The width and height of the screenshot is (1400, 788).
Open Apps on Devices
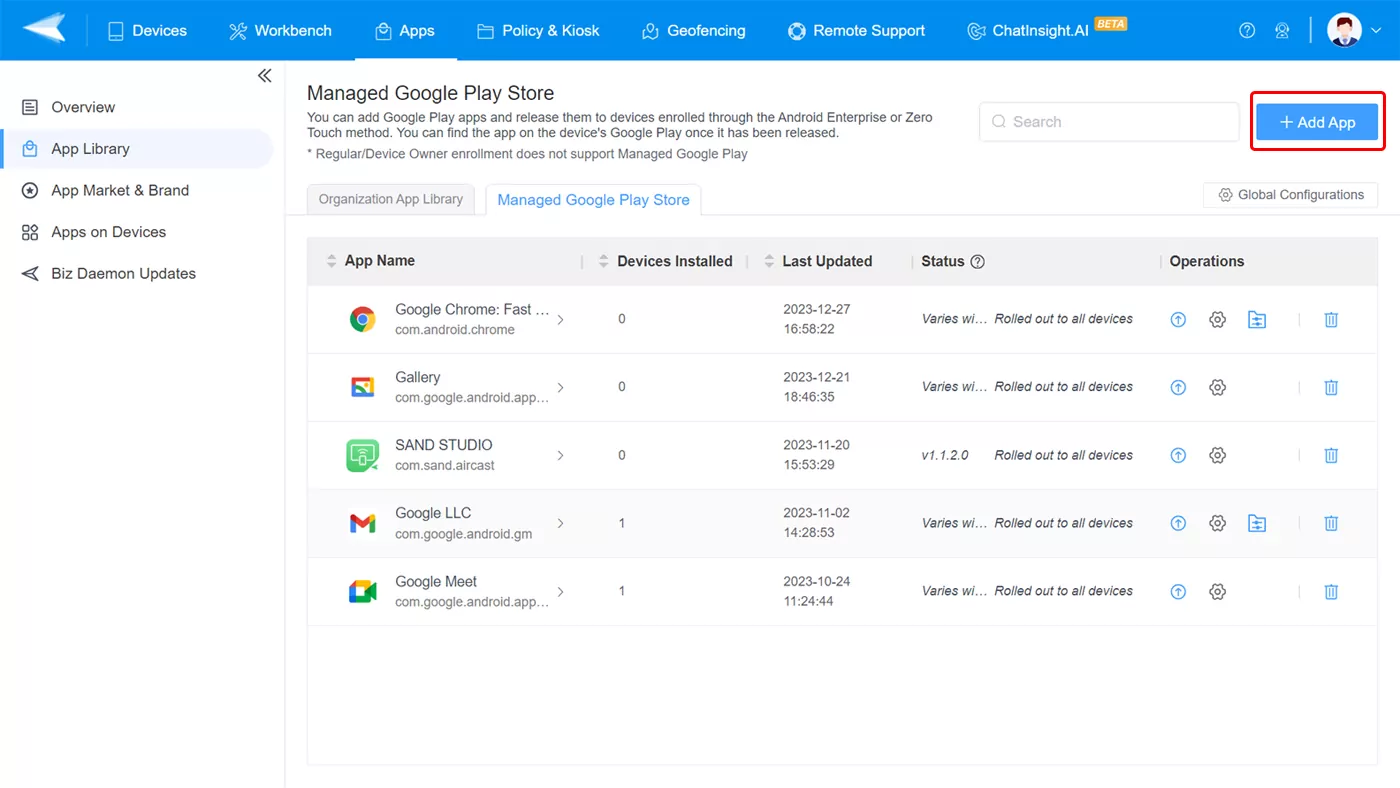(x=137, y=232)
